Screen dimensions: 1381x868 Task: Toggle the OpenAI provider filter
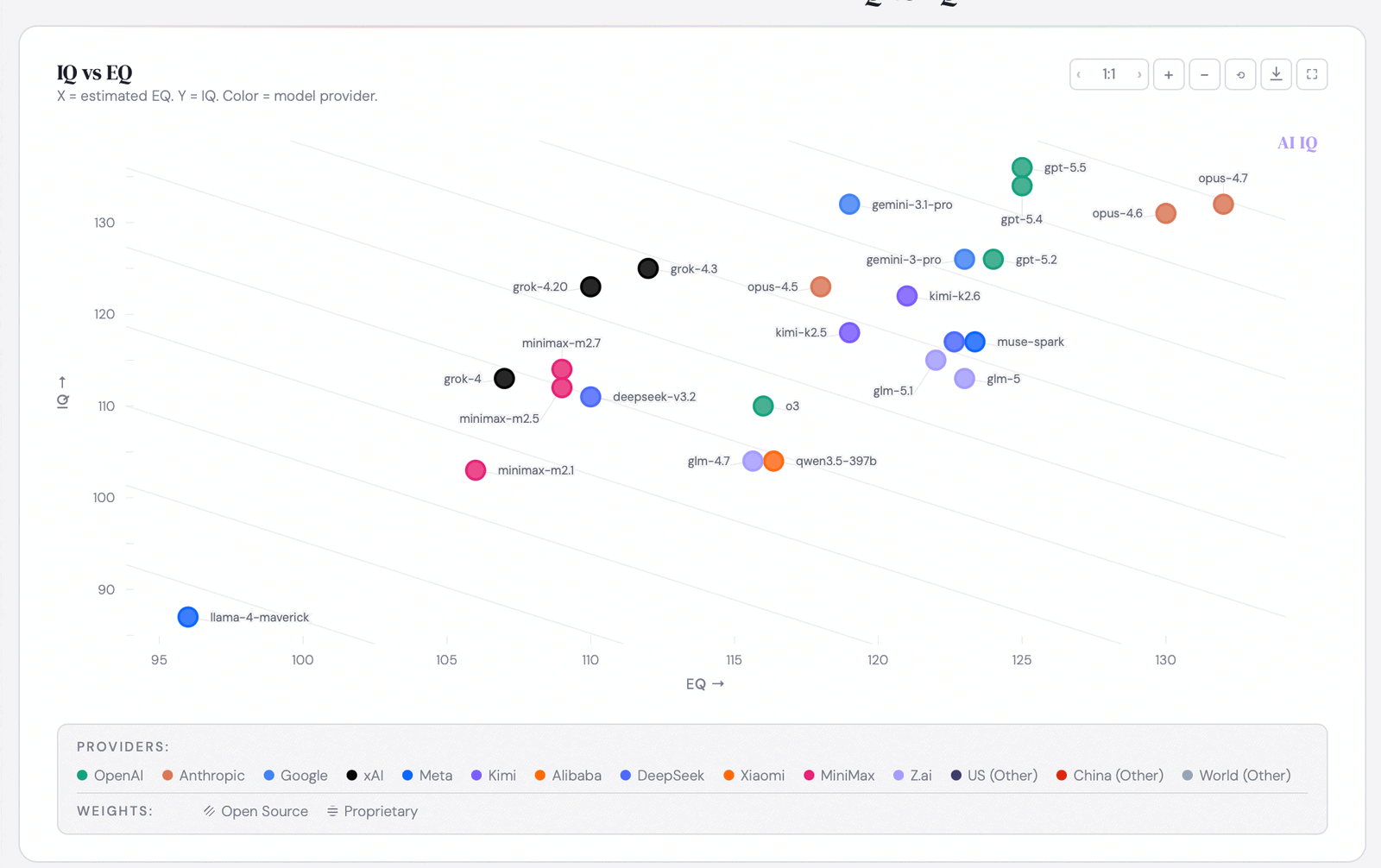point(110,776)
